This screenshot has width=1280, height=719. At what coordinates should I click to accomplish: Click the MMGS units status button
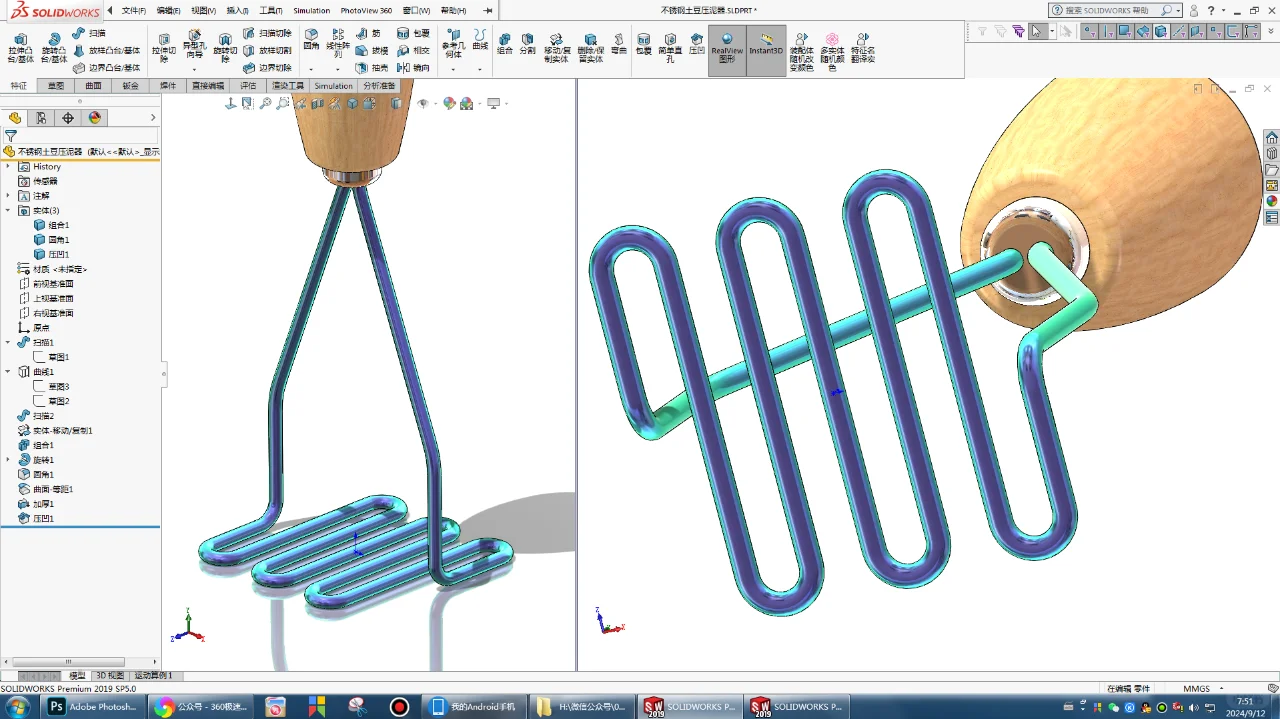(1196, 688)
